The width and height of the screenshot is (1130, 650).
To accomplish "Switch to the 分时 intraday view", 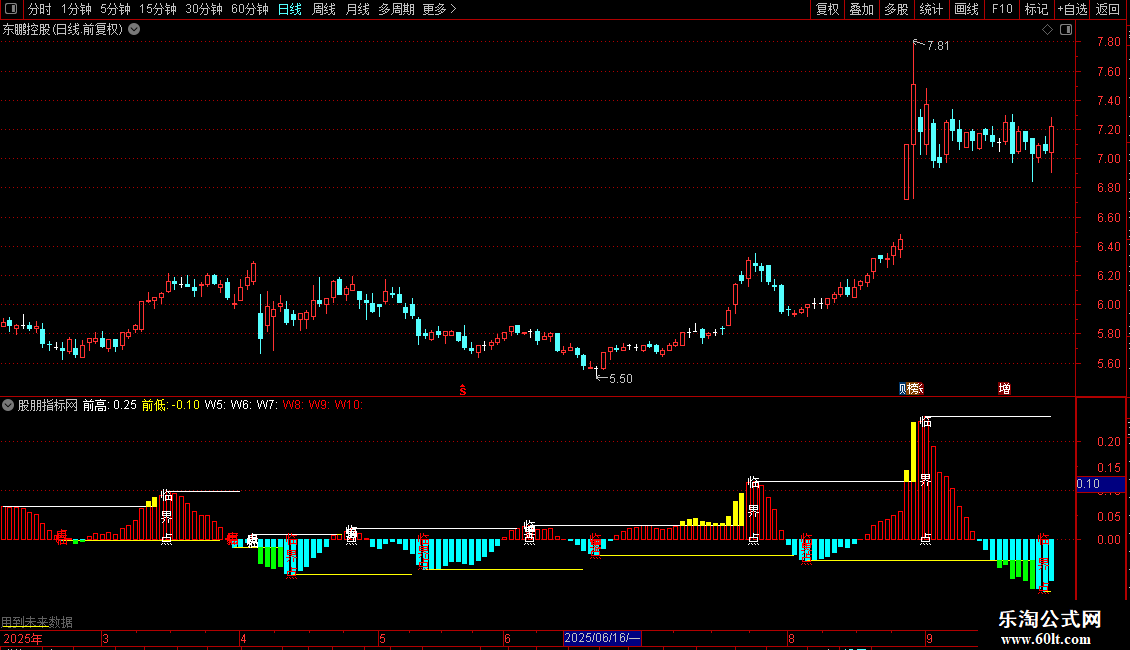I will pos(40,9).
